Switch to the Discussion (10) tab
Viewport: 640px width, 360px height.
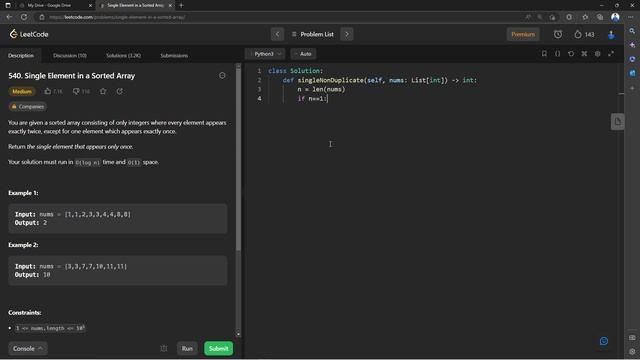(70, 56)
